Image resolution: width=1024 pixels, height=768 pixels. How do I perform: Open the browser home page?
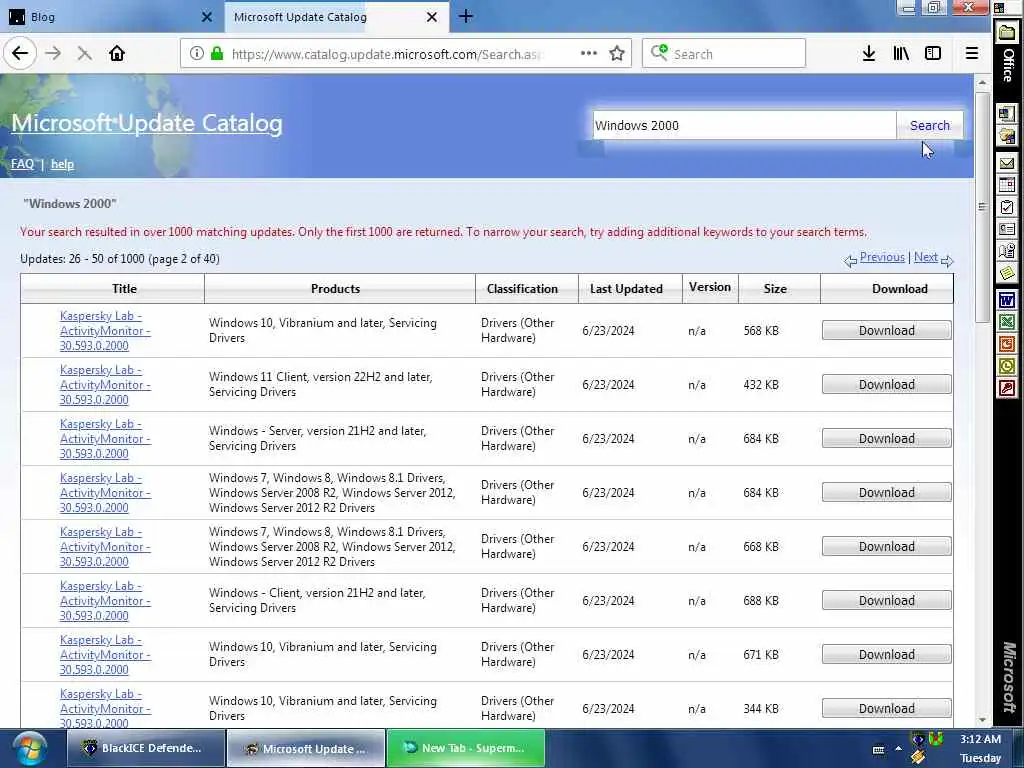click(x=117, y=54)
